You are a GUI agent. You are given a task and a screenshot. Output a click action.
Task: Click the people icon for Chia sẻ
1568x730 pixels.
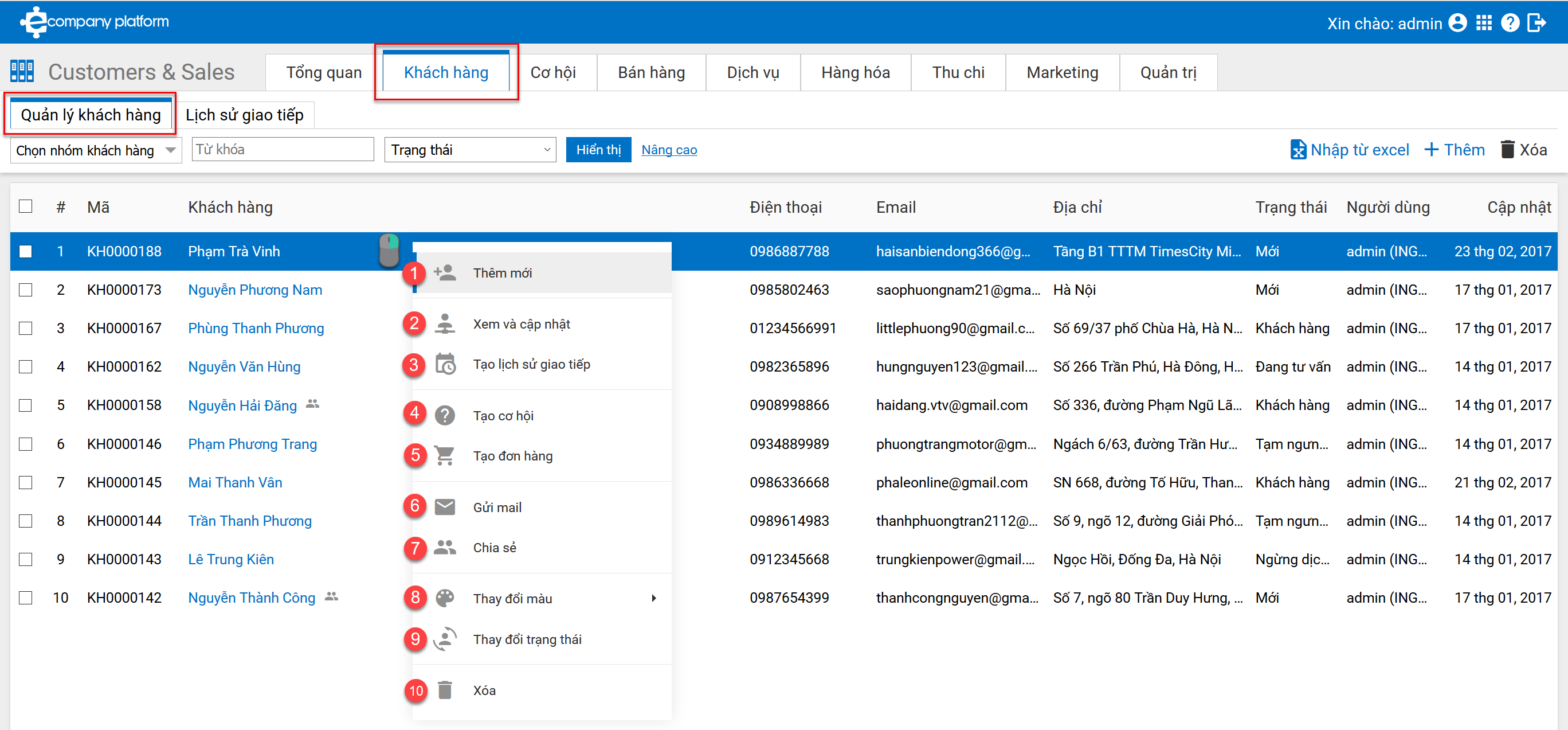(445, 547)
